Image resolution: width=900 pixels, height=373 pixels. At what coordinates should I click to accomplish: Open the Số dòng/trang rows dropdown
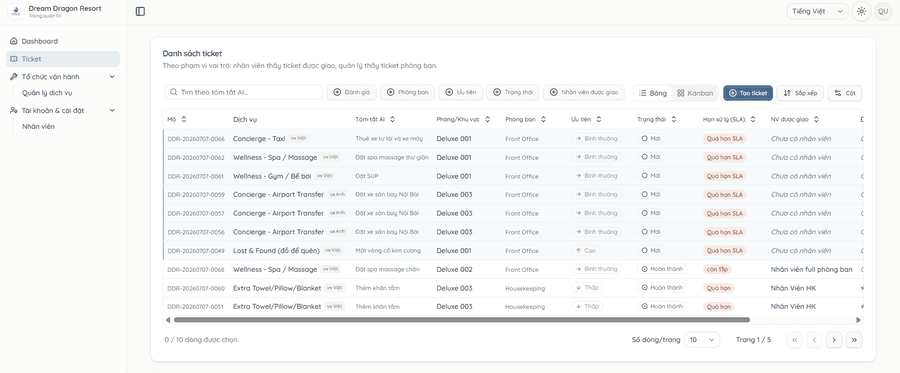pos(702,340)
